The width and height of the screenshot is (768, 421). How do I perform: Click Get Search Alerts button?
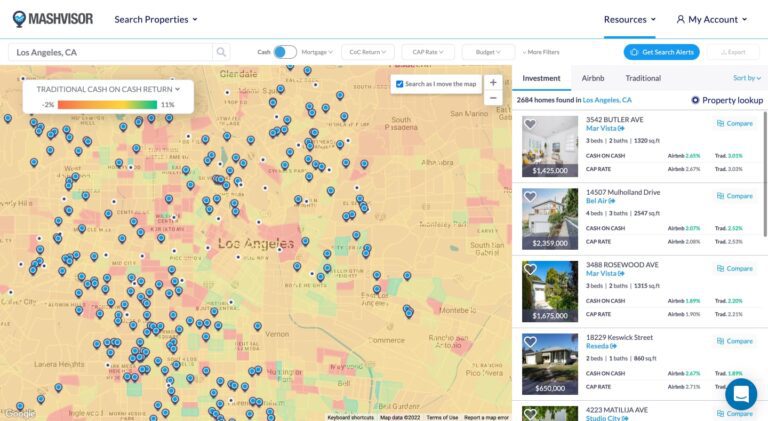click(661, 52)
